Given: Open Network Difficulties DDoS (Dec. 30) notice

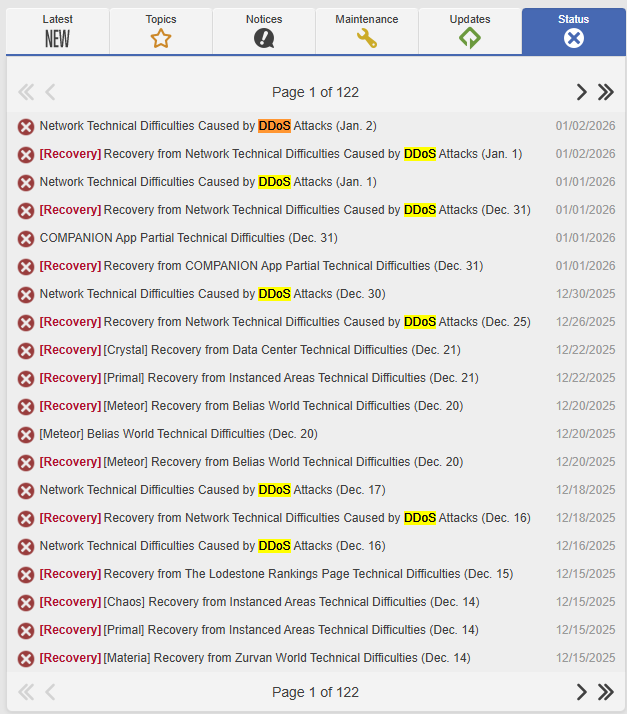Looking at the screenshot, I should 213,294.
